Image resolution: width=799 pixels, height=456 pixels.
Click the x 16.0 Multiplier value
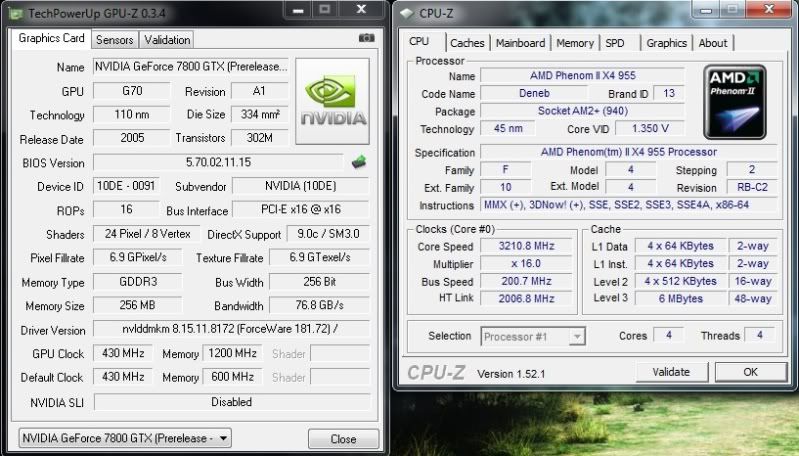tap(526, 264)
